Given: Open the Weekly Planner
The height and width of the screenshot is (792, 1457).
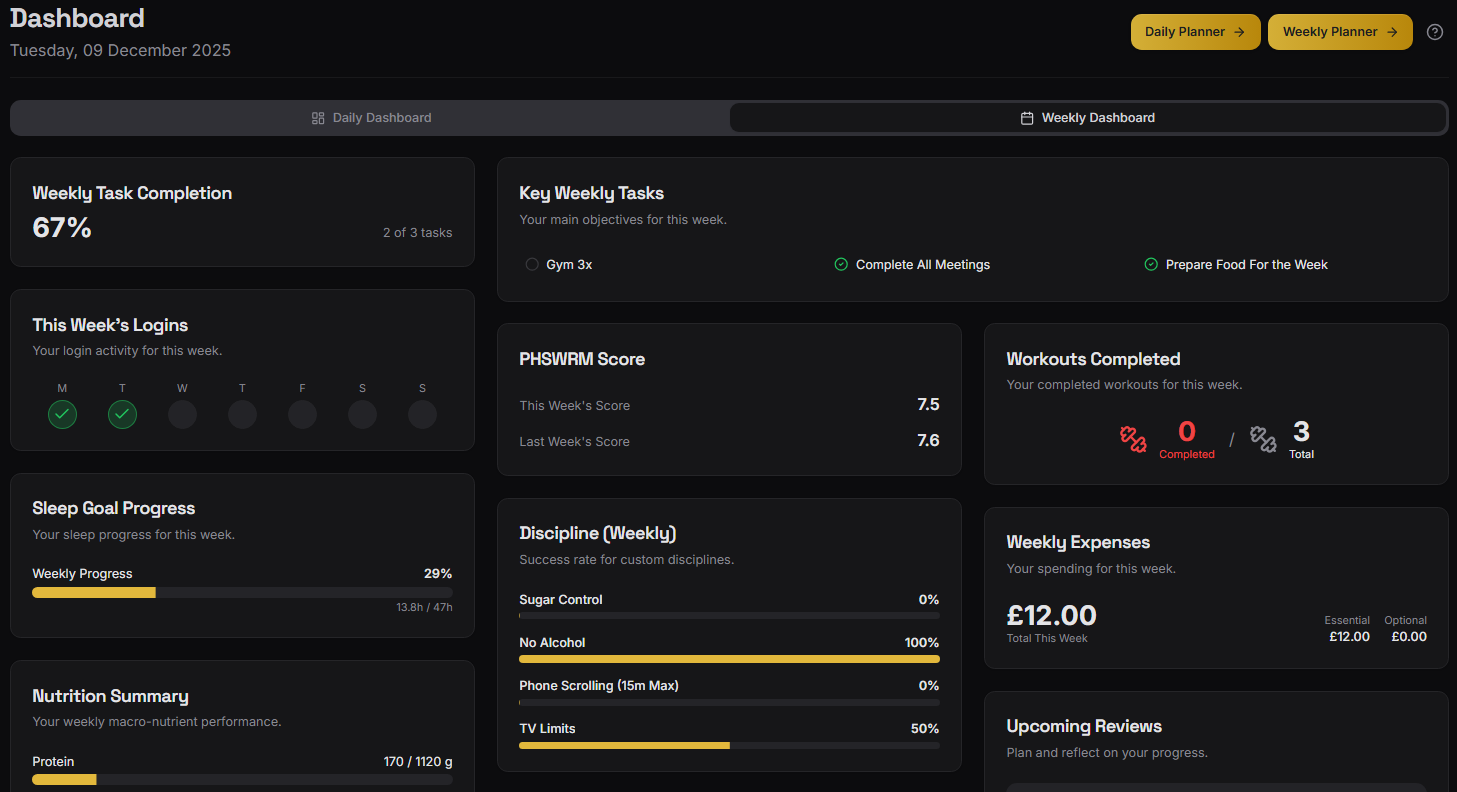Looking at the screenshot, I should click(x=1340, y=31).
